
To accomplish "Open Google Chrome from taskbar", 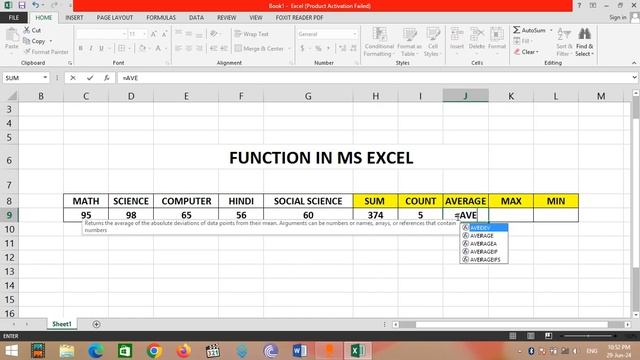I will [154, 351].
